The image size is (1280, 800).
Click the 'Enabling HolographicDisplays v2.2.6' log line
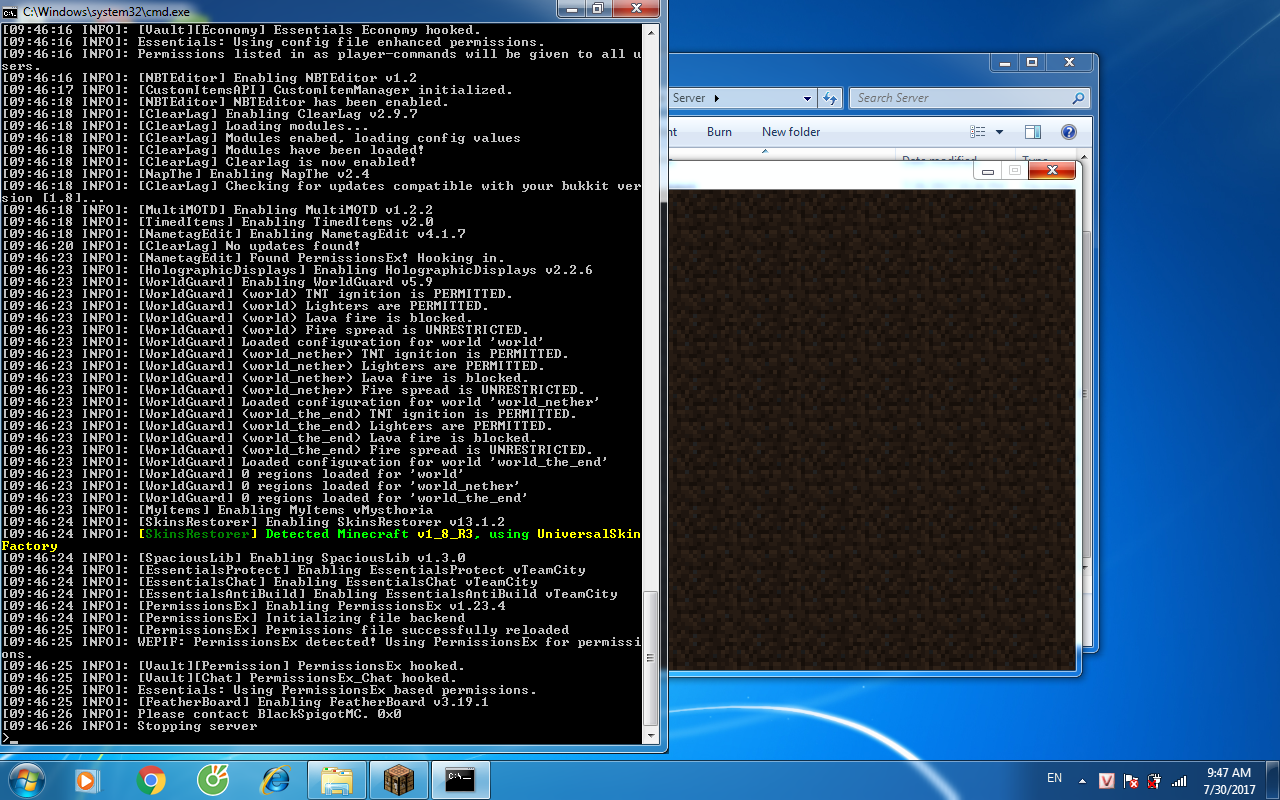[297, 270]
